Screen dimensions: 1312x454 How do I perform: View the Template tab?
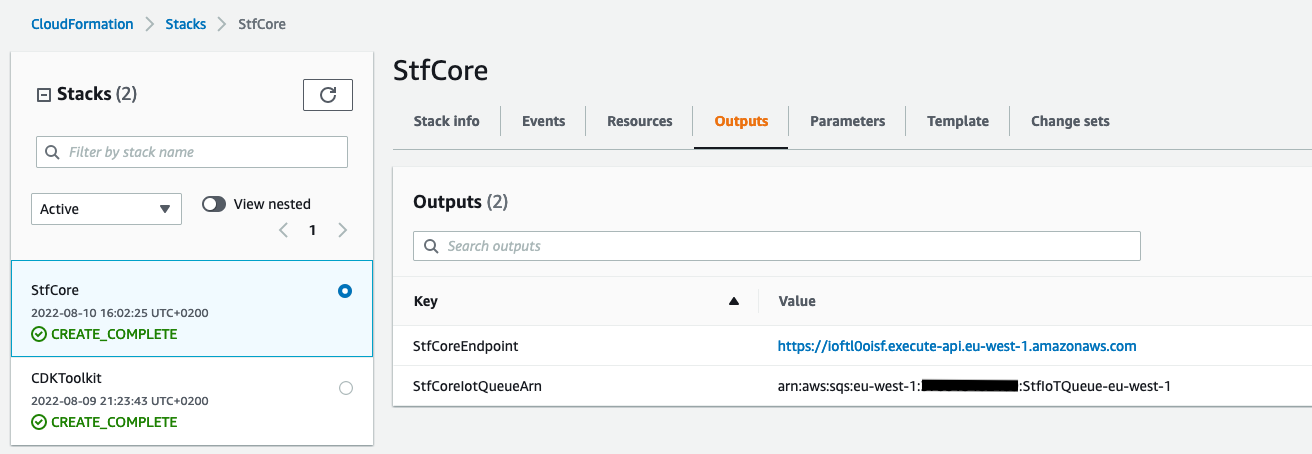point(958,121)
